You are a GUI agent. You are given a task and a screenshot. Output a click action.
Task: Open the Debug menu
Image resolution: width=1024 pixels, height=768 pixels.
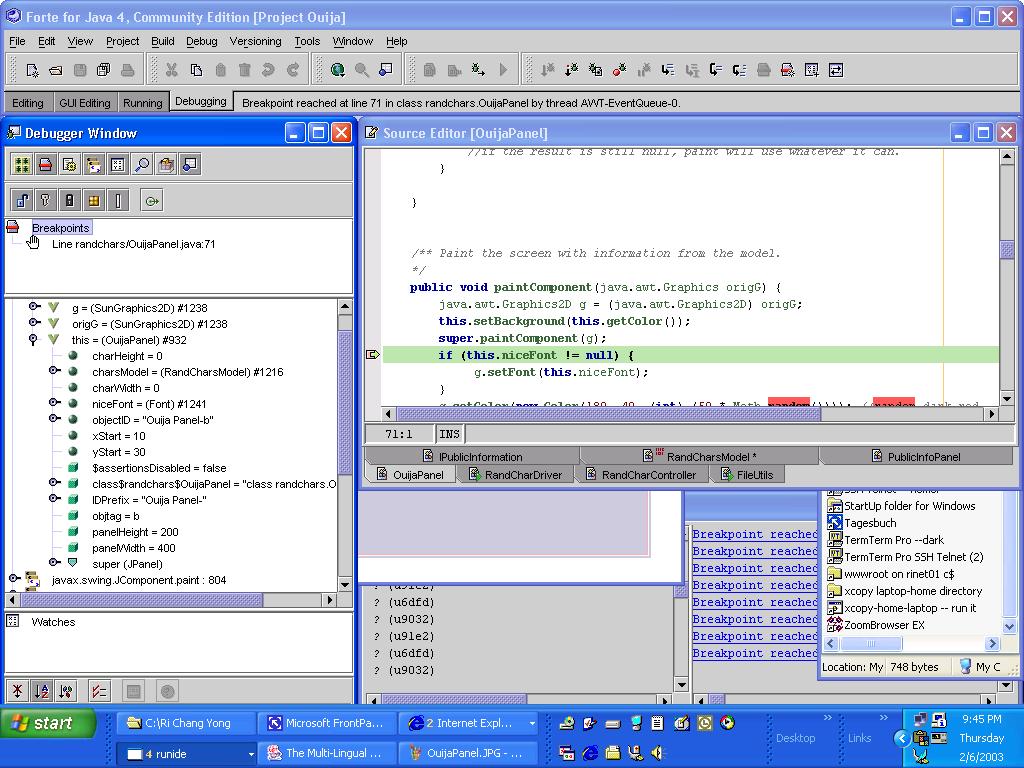(x=201, y=41)
